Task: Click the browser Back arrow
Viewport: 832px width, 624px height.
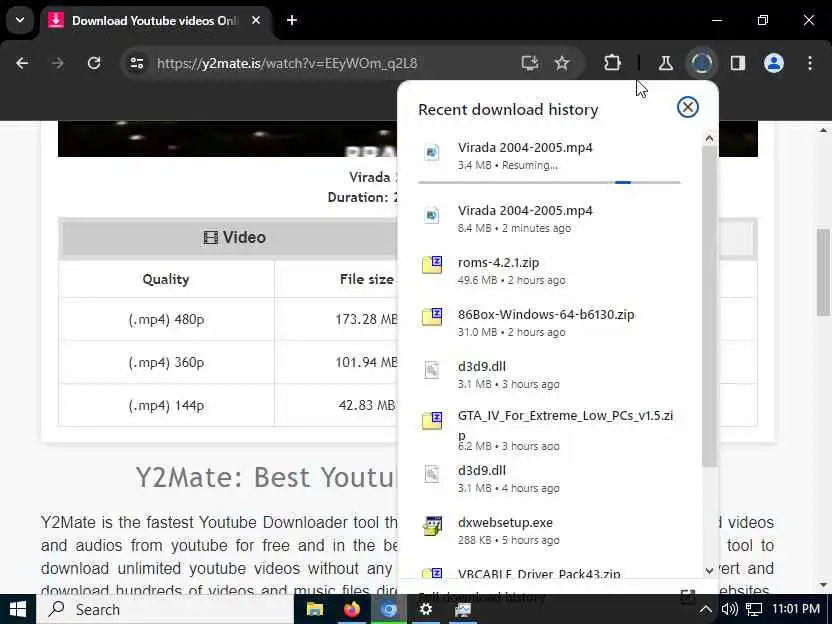Action: [22, 63]
